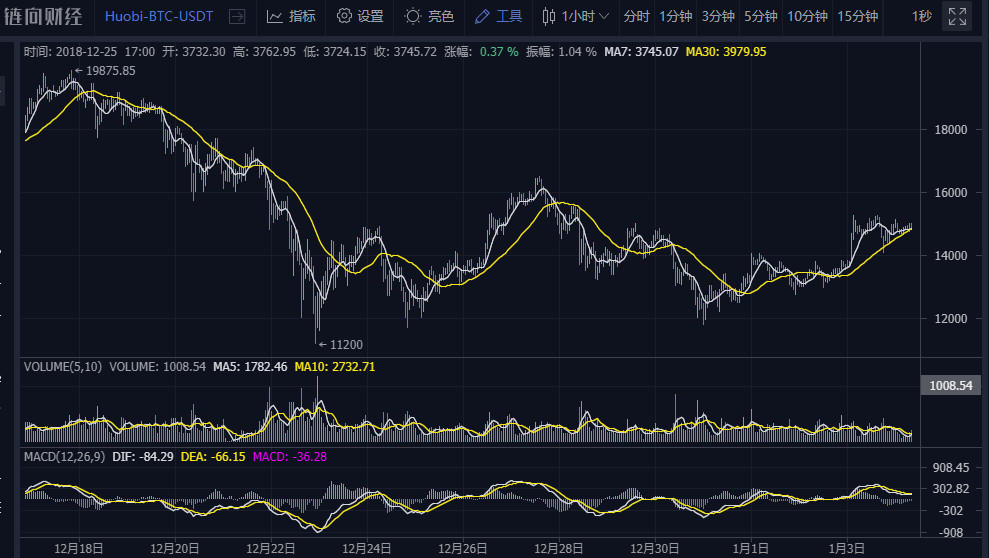Click the 12月18日 date axis label

tap(79, 549)
